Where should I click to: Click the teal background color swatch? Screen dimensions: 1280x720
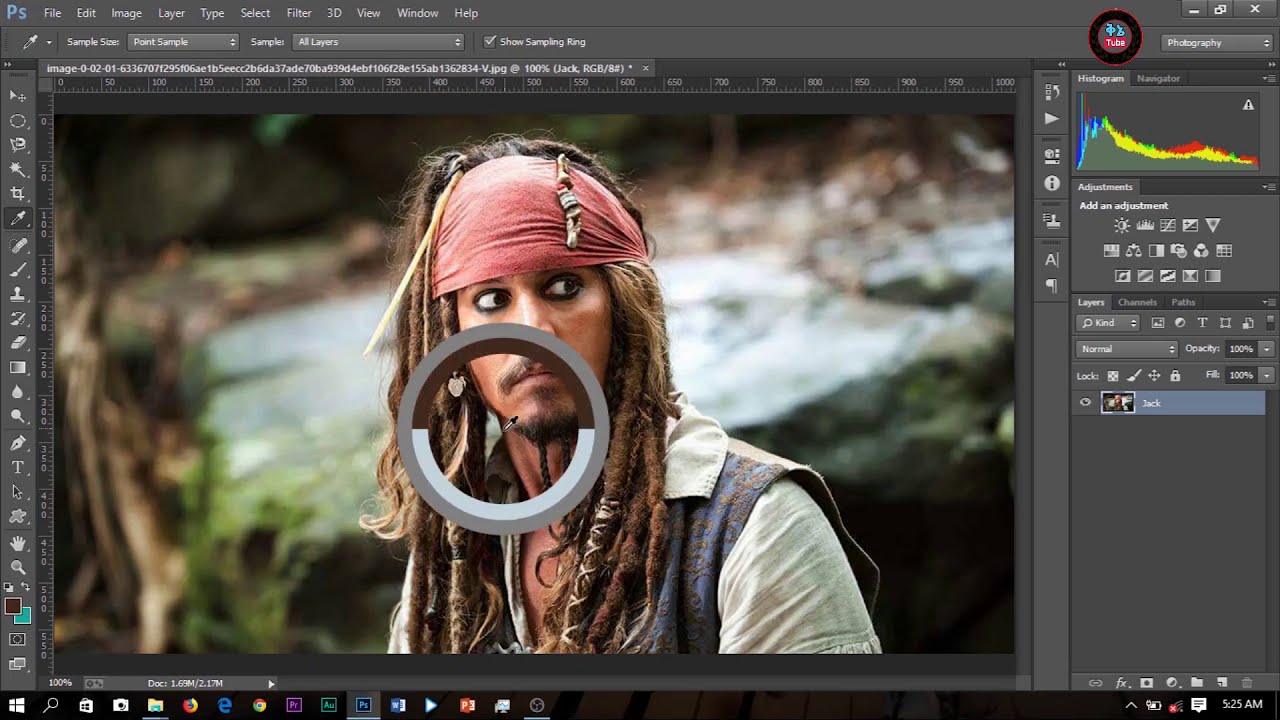25,616
